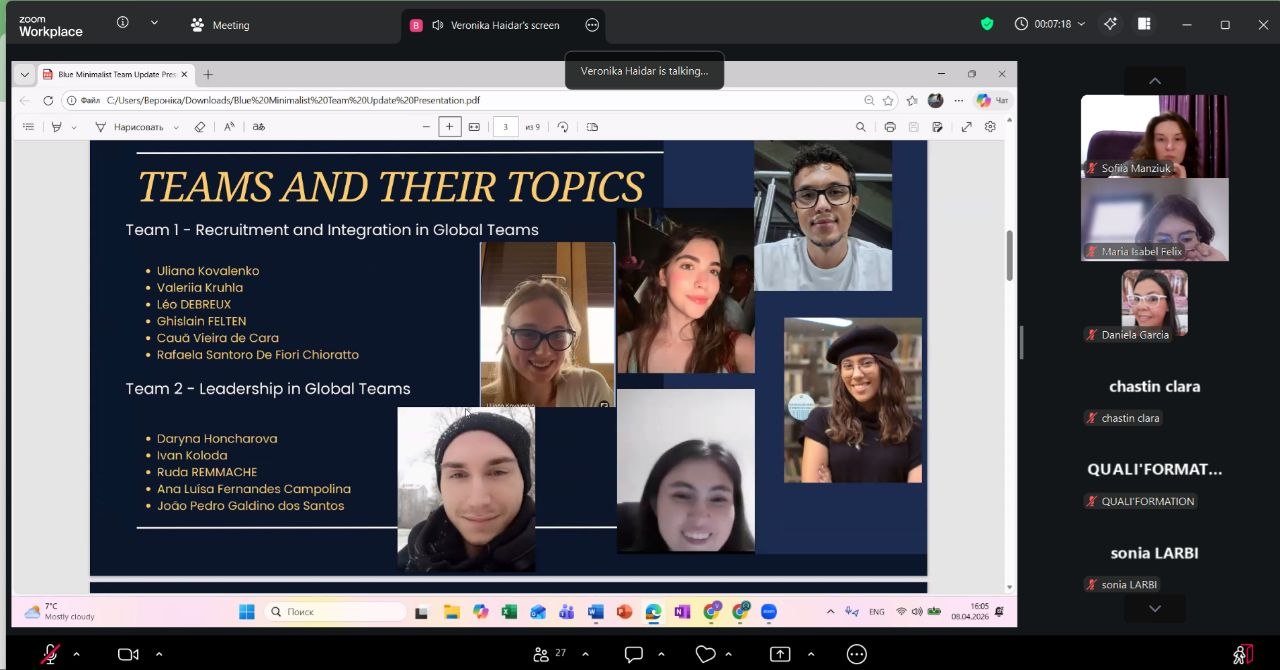This screenshot has height=670, width=1280.
Task: Expand the meeting timer dropdown
Action: [x=1081, y=24]
